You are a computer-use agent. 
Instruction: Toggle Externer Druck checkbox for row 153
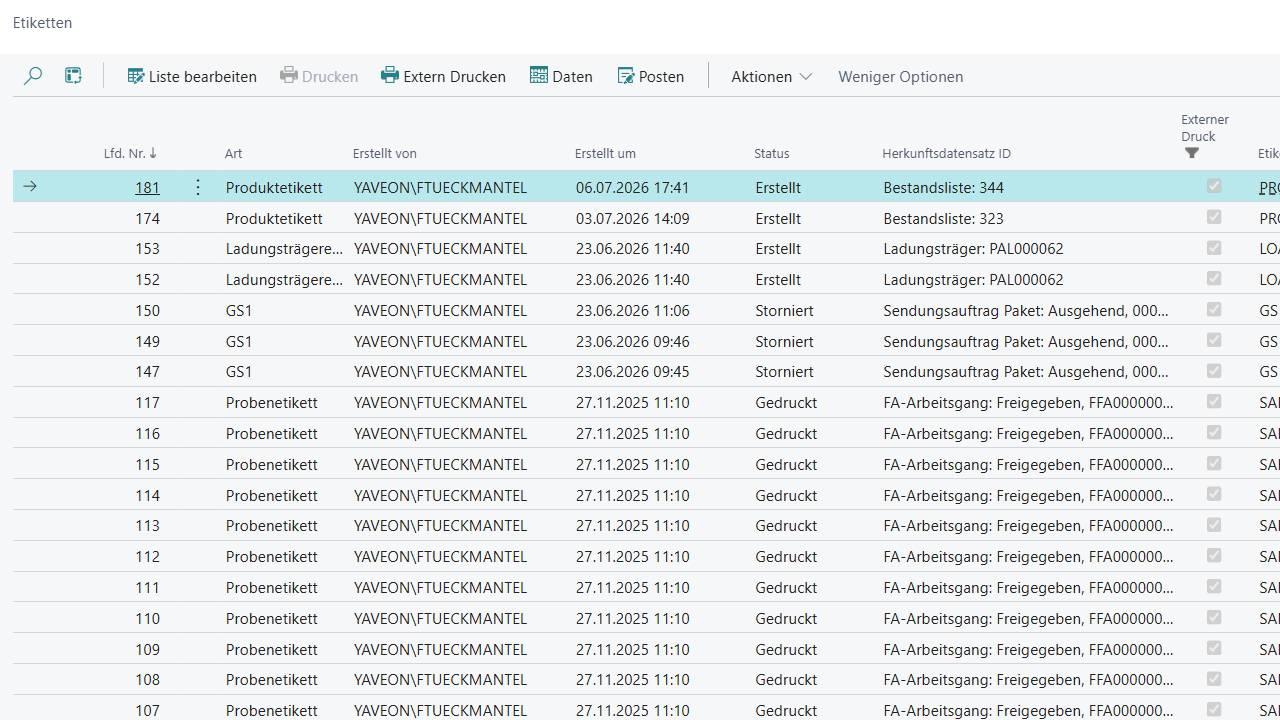(1214, 248)
